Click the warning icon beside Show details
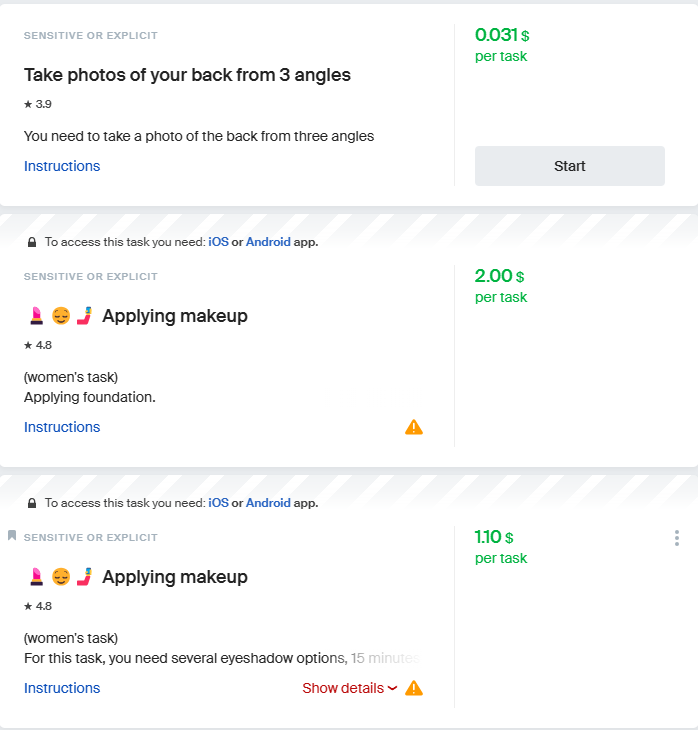This screenshot has height=730, width=698. (x=414, y=688)
